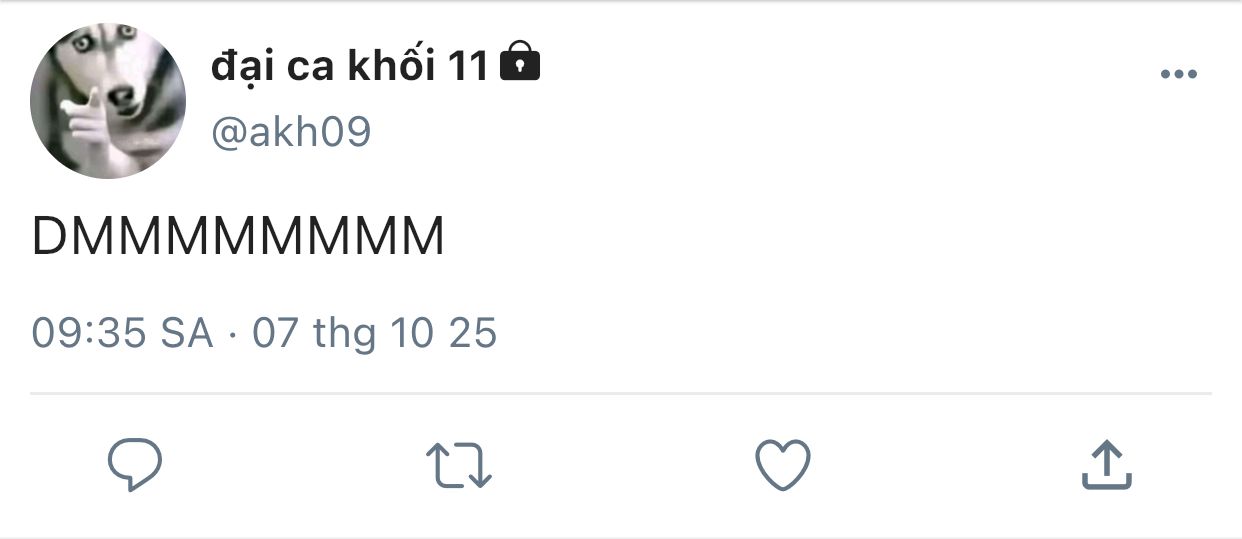
Task: Open the husky profile picture
Action: (x=108, y=100)
